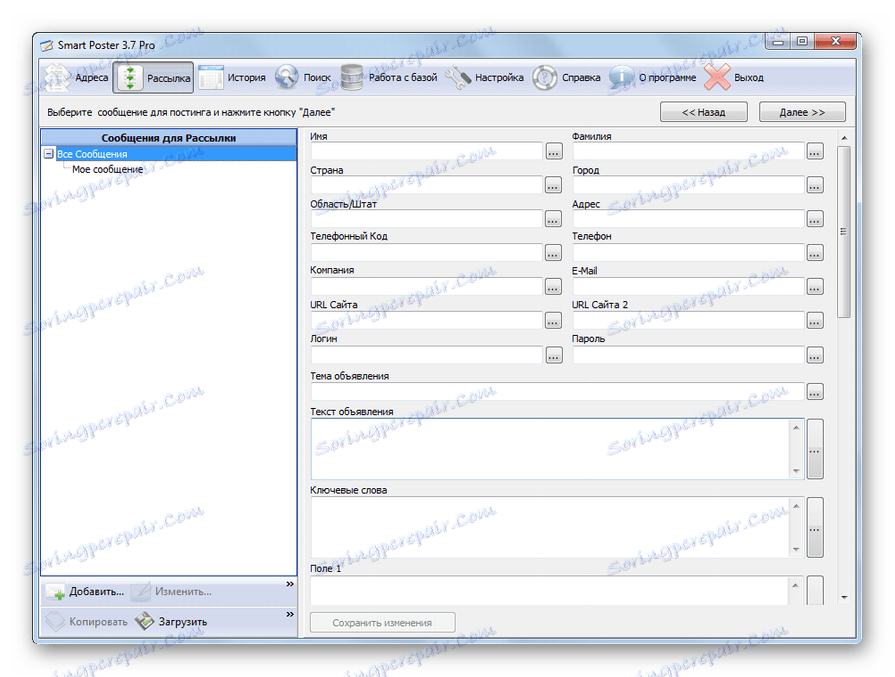Open the ellipsis button for Страна

pyautogui.click(x=554, y=185)
